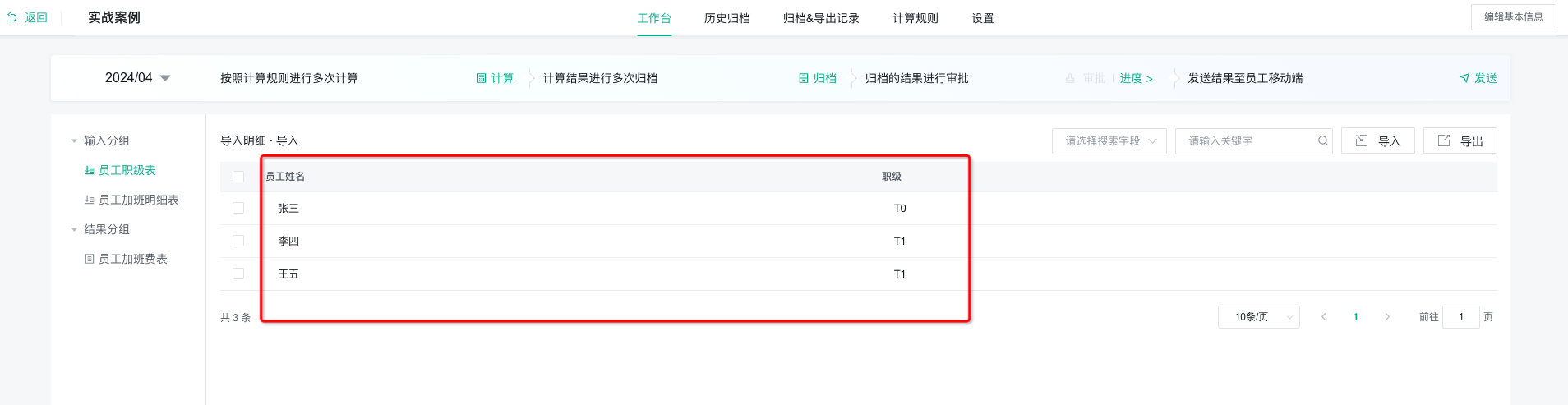The image size is (1568, 405).
Task: Focus the 请输入关键字 search field
Action: click(x=1247, y=140)
